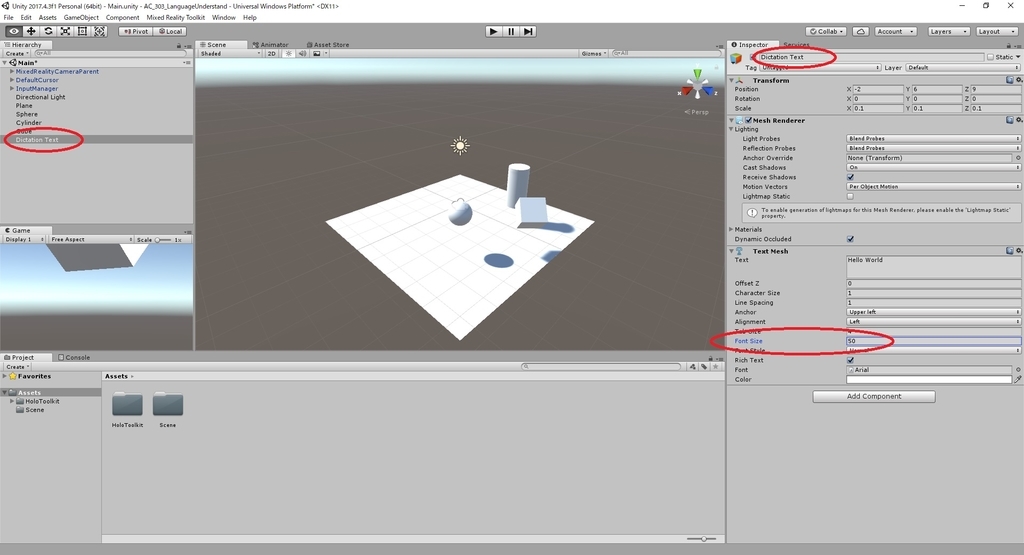Image resolution: width=1024 pixels, height=555 pixels.
Task: Open the HoloToolkit folder thumbnail
Action: click(127, 404)
